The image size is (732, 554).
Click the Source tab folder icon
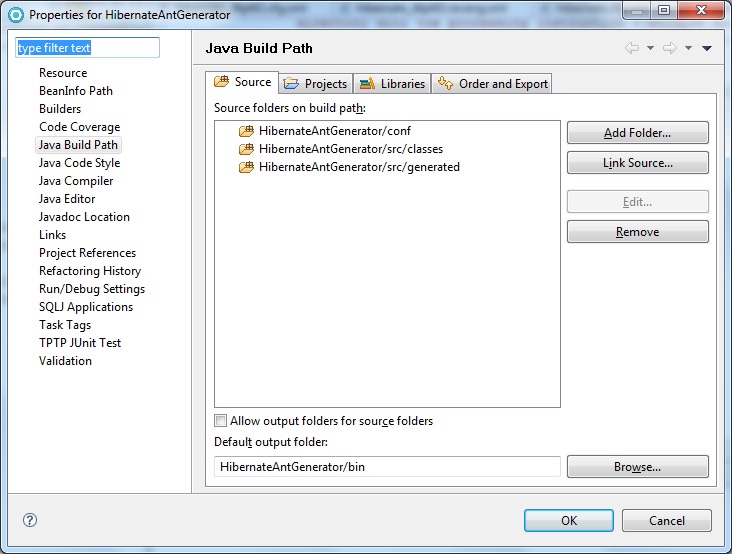pyautogui.click(x=221, y=82)
